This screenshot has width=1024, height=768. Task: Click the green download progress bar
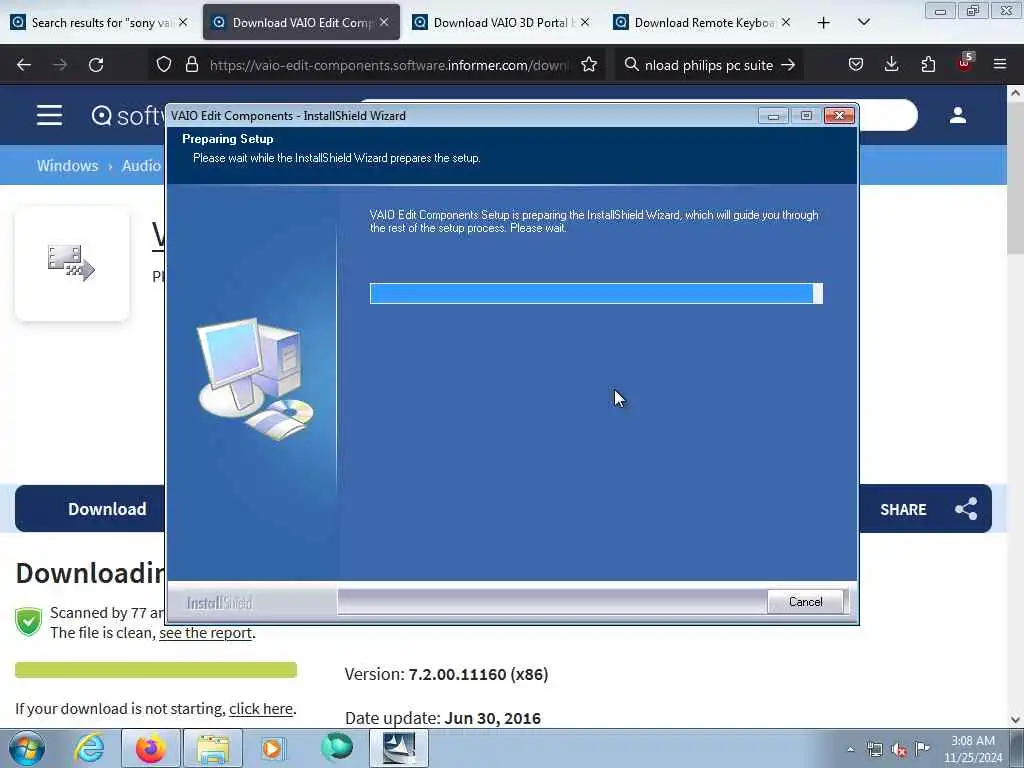tap(156, 670)
